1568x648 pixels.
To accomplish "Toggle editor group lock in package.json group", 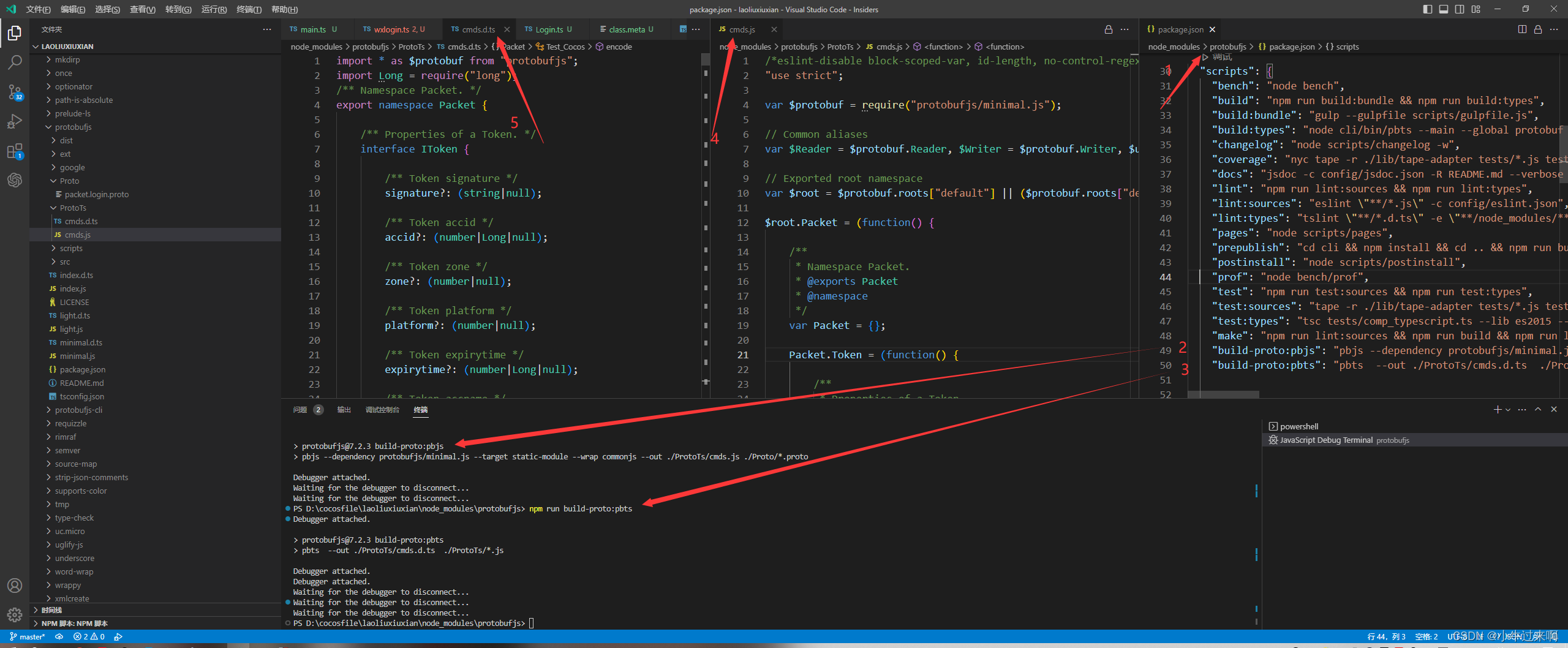I will [1538, 29].
